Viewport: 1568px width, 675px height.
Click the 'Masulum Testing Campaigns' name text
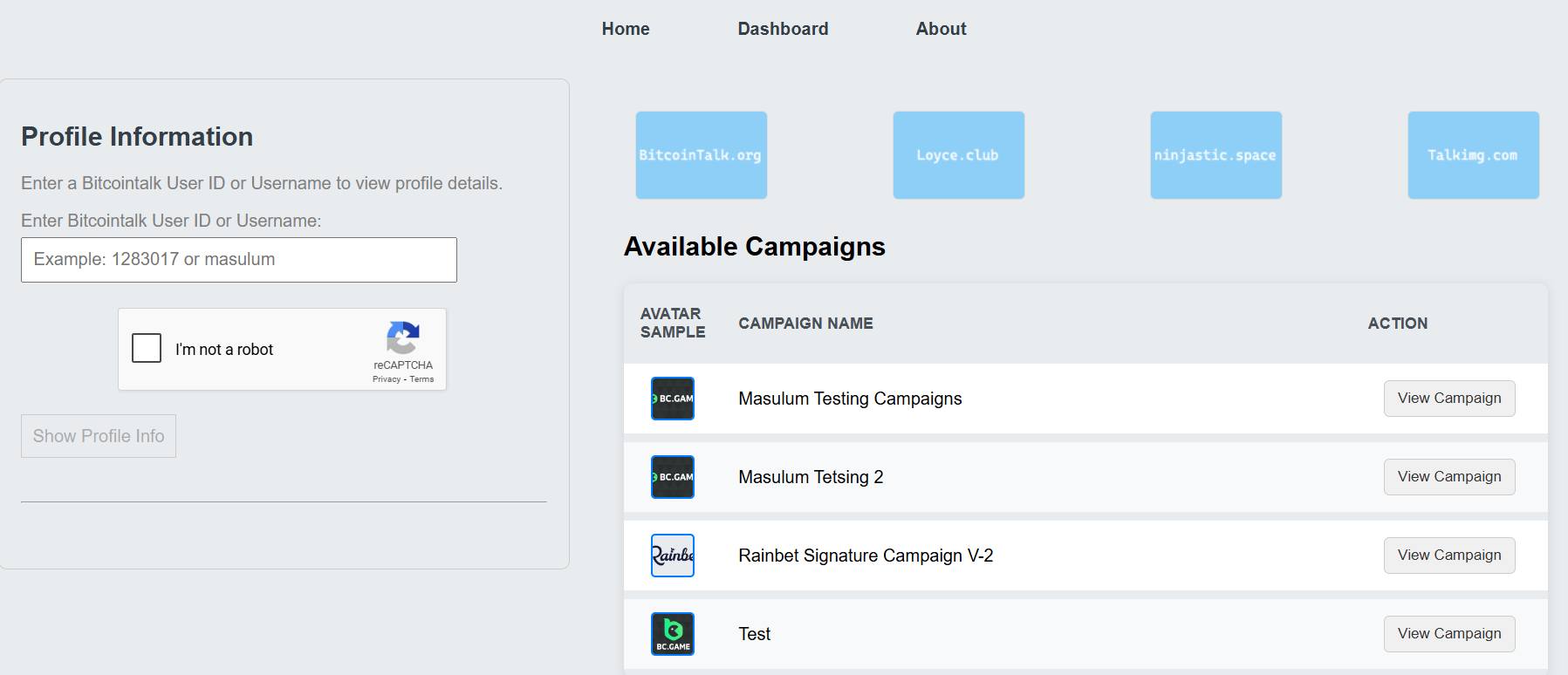click(850, 399)
